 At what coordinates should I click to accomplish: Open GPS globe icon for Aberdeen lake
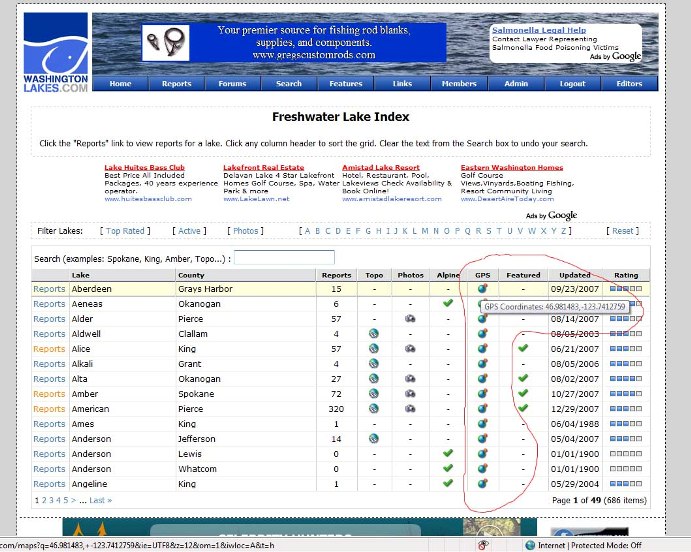click(482, 289)
